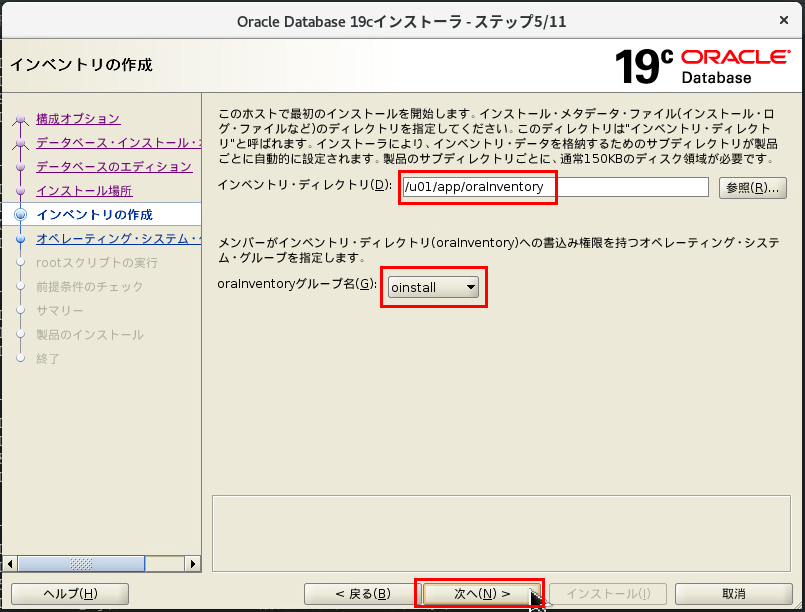Click the ヘルプ(H) button
Screen dimensions: 805x612
70,594
